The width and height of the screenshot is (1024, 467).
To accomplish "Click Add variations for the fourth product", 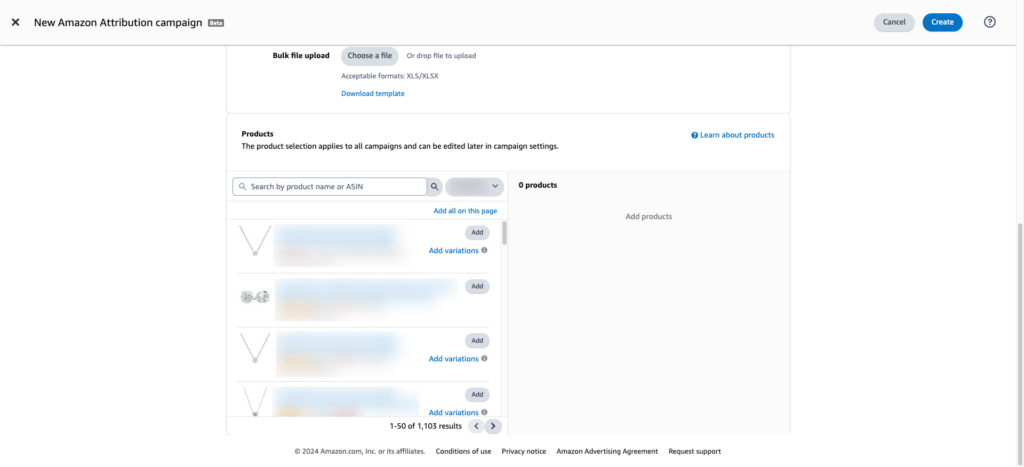I will point(453,413).
